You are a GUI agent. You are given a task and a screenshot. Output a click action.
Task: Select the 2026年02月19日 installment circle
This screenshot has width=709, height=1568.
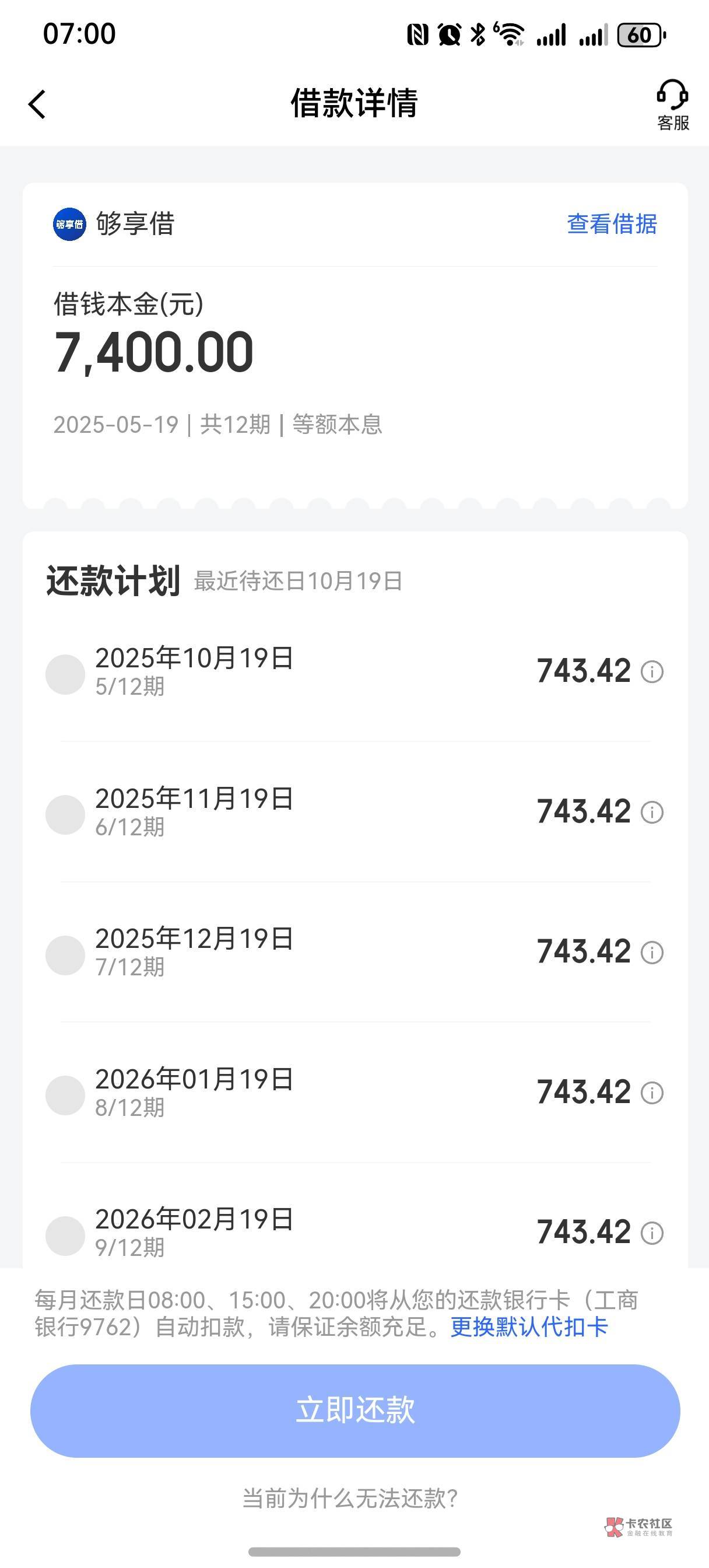[65, 1235]
